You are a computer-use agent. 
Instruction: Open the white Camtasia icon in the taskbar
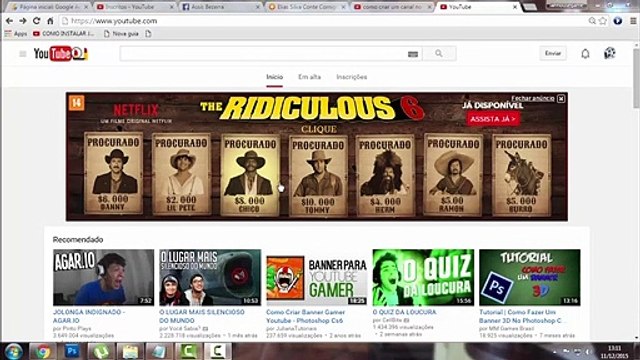coord(218,351)
